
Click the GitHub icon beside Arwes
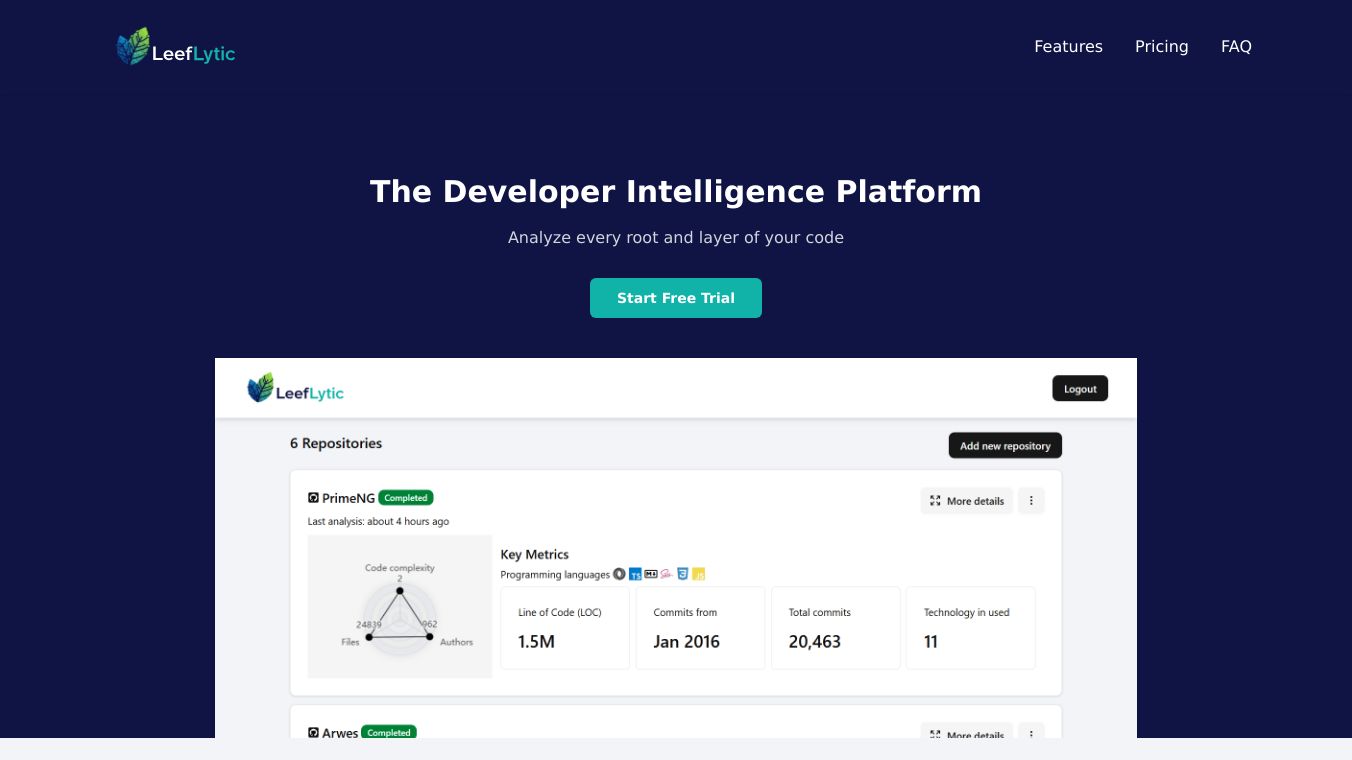pyautogui.click(x=313, y=733)
